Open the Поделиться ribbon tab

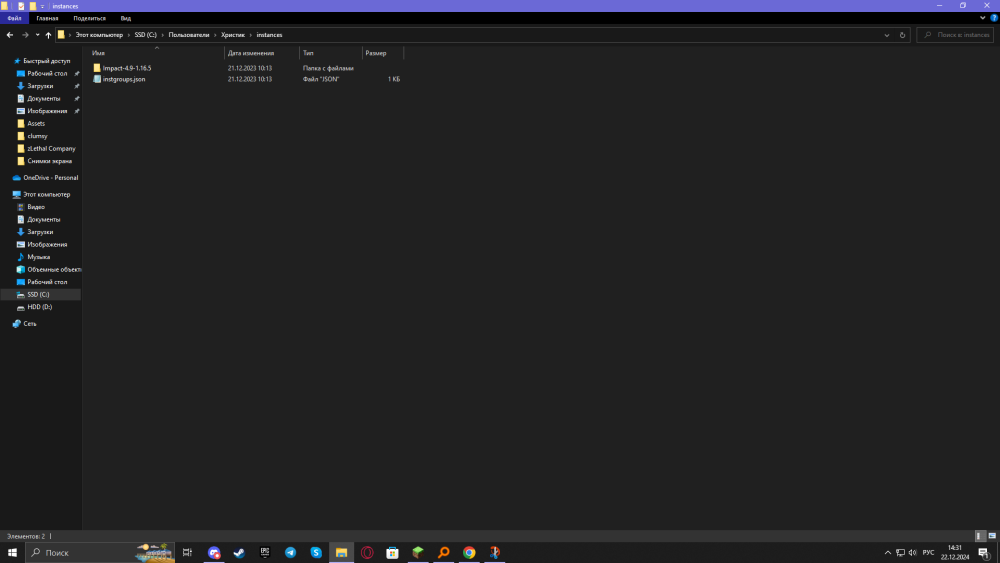pyautogui.click(x=89, y=18)
